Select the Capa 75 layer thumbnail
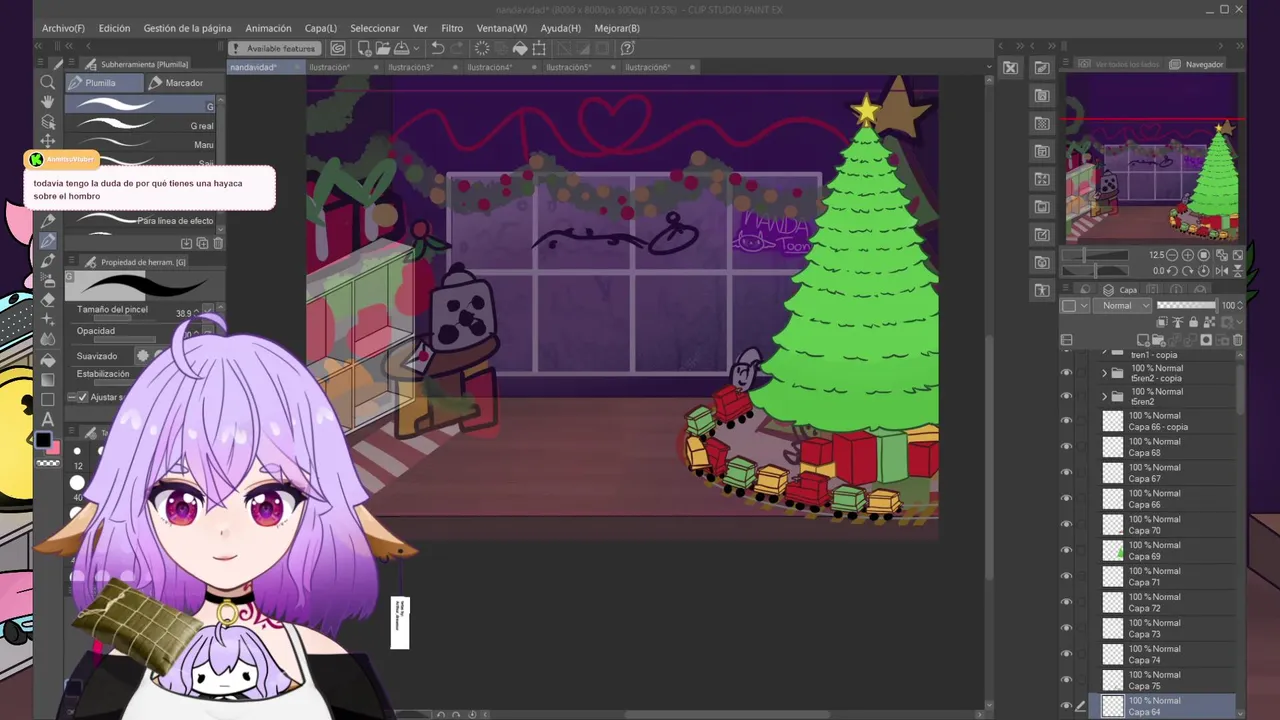 point(1113,681)
